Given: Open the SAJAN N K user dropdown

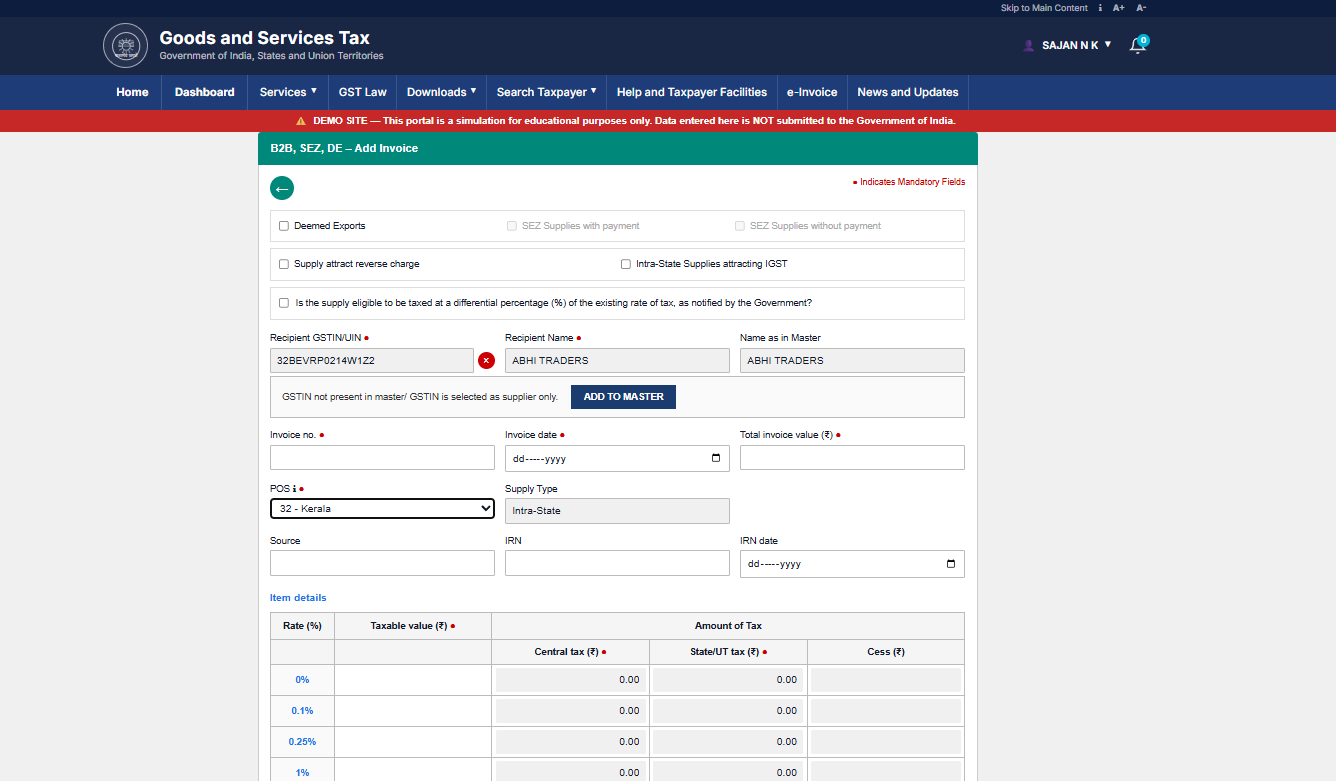Looking at the screenshot, I should coord(1076,45).
